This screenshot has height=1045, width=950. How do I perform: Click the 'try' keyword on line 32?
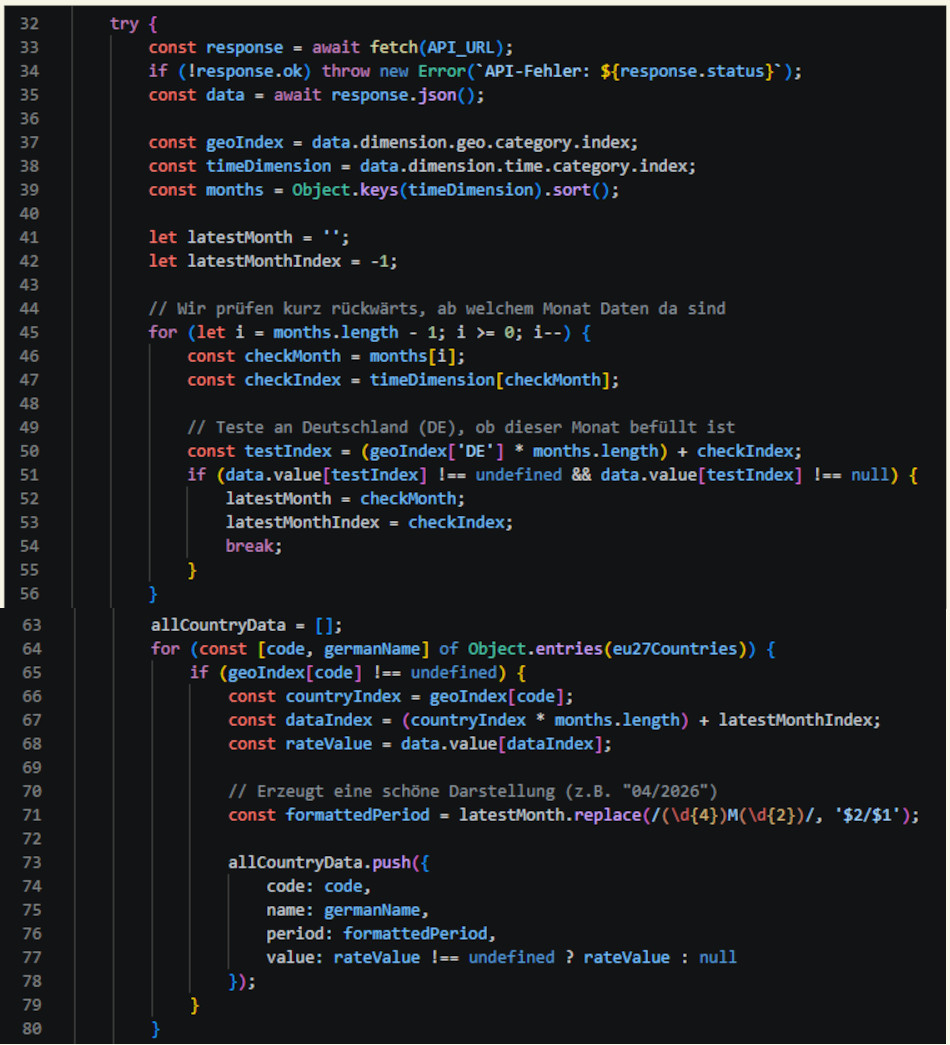click(x=125, y=24)
